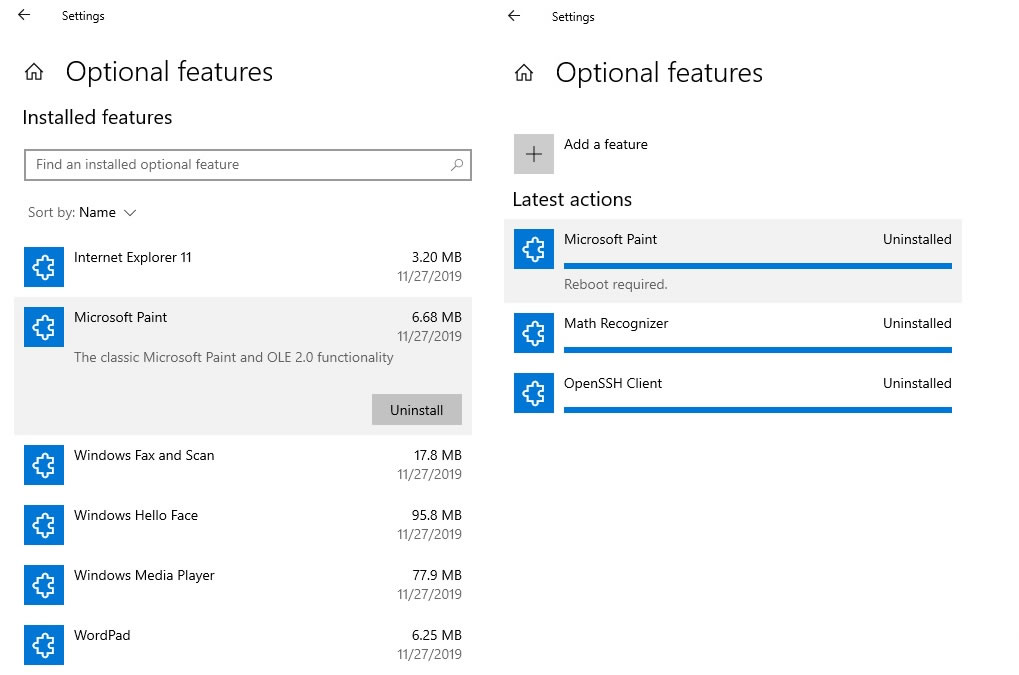Click the Uninstalled status of OpenSSH Client
1019x675 pixels.
click(x=917, y=383)
